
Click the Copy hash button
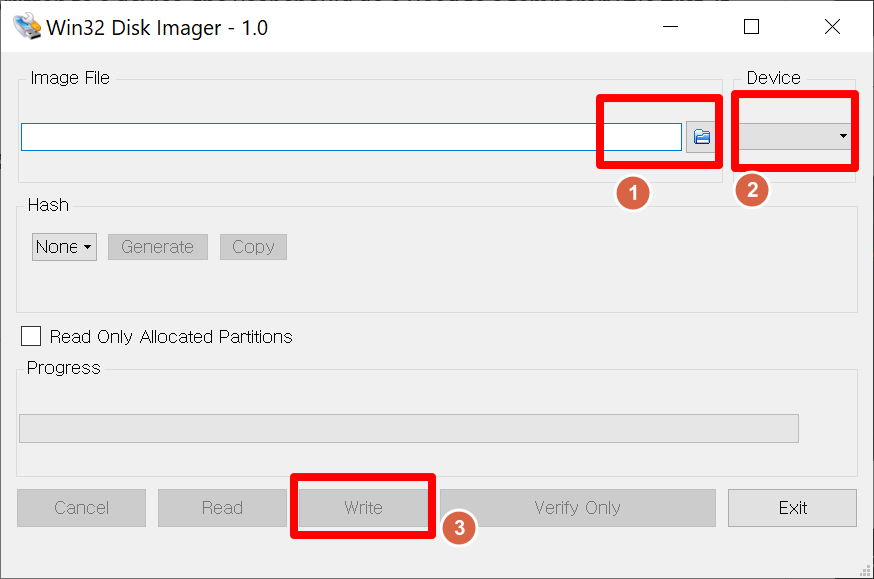point(253,247)
